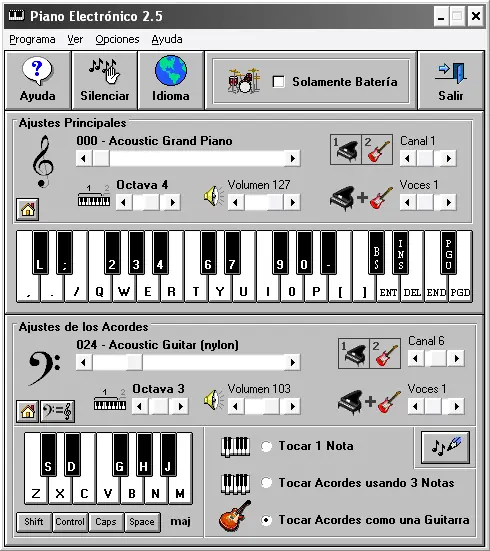Click piano plus guitar icon beside Voces 1 in Ajustes Principales
Image resolution: width=490 pixels, height=551 pixels.
[361, 198]
